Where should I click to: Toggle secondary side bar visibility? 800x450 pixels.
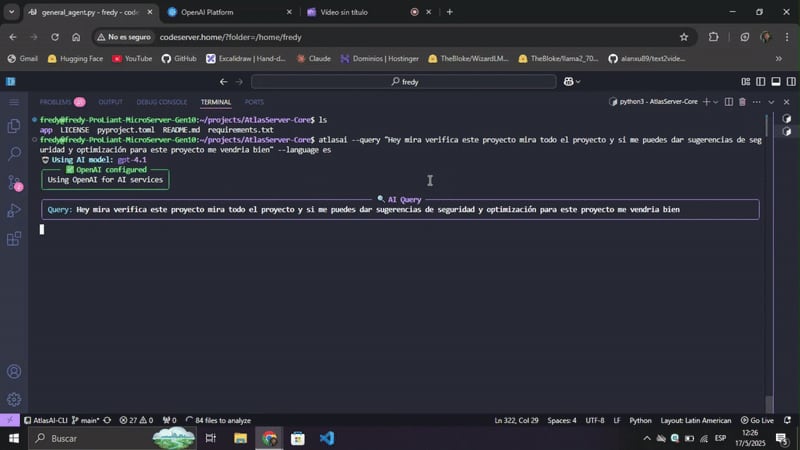tap(791, 82)
